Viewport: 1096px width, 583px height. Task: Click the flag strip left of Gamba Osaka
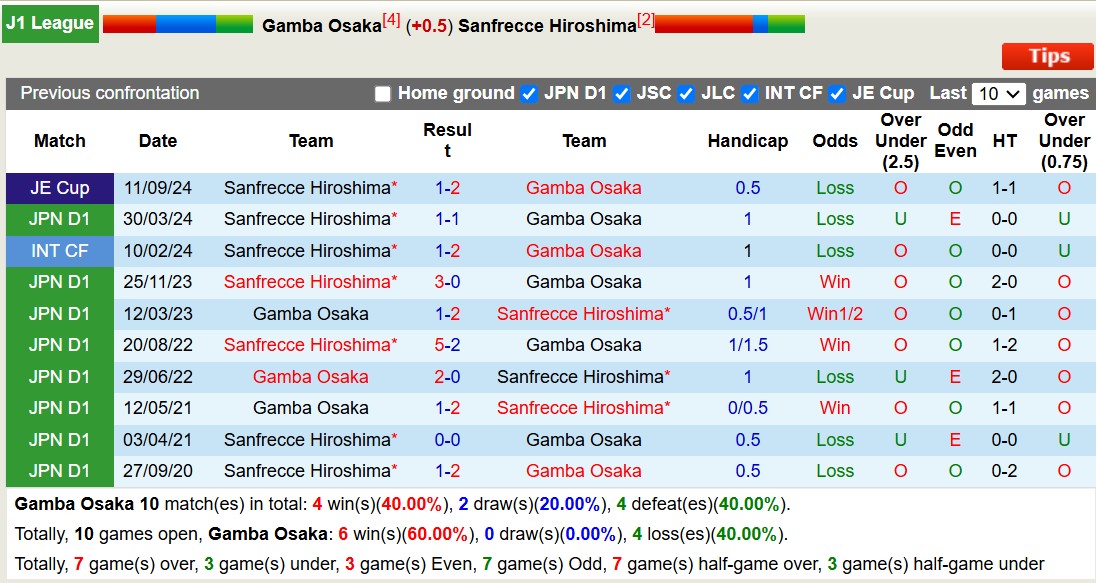tap(178, 21)
